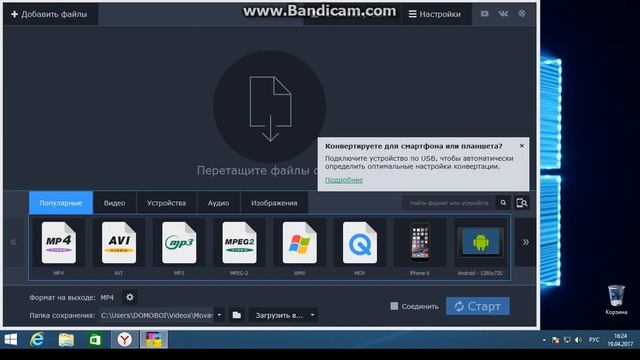This screenshot has width=640, height=360.
Task: Expand the save folder path dropdown
Action: [219, 315]
